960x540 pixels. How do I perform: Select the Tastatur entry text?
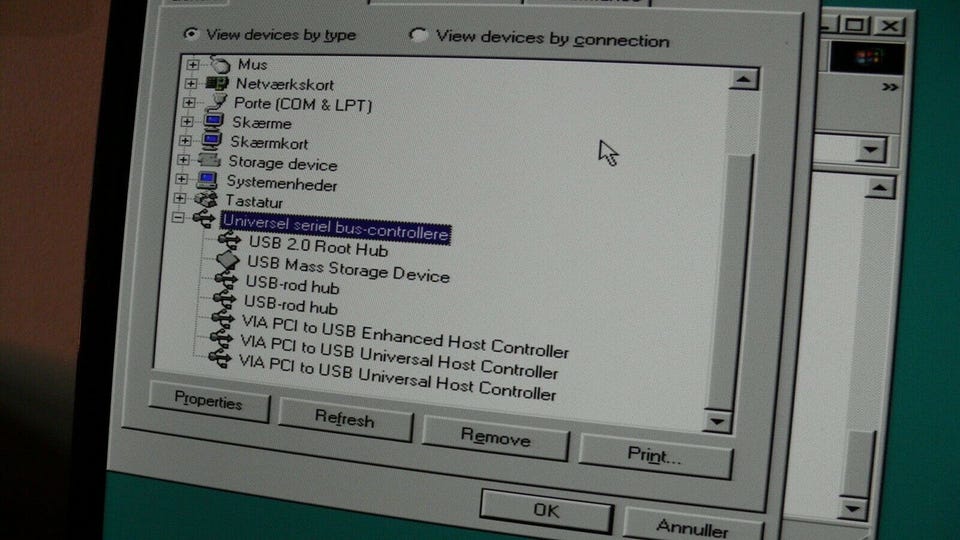pyautogui.click(x=254, y=201)
